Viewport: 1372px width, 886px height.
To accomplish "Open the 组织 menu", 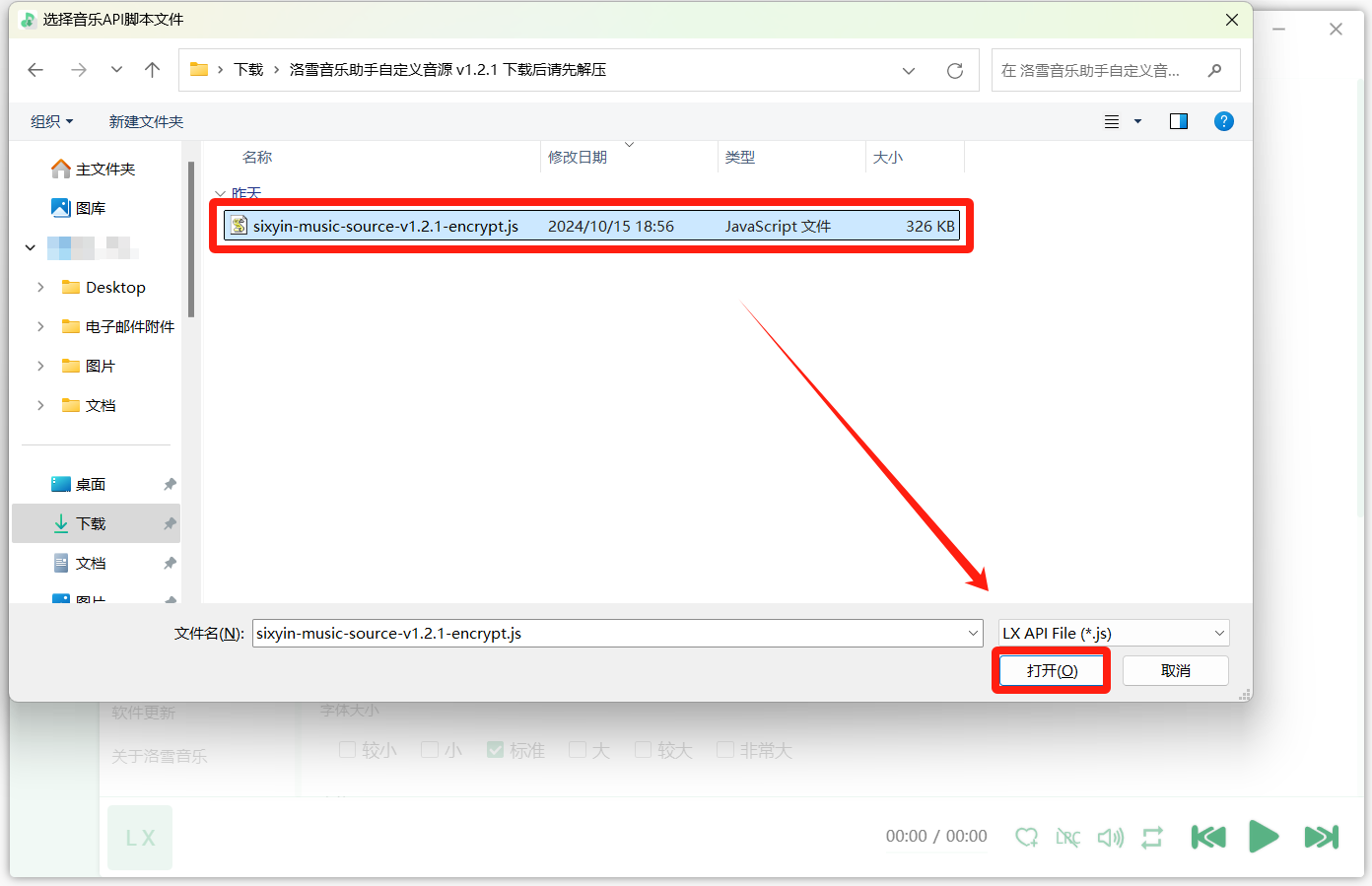I will 51,121.
